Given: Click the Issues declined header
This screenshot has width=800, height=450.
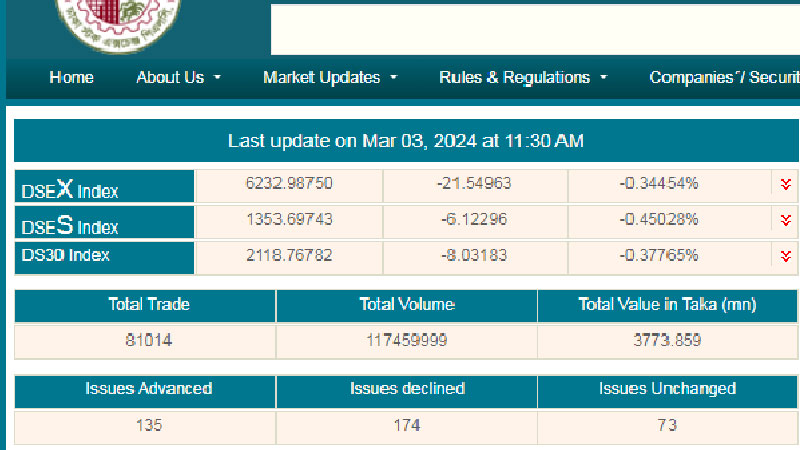Looking at the screenshot, I should [406, 389].
